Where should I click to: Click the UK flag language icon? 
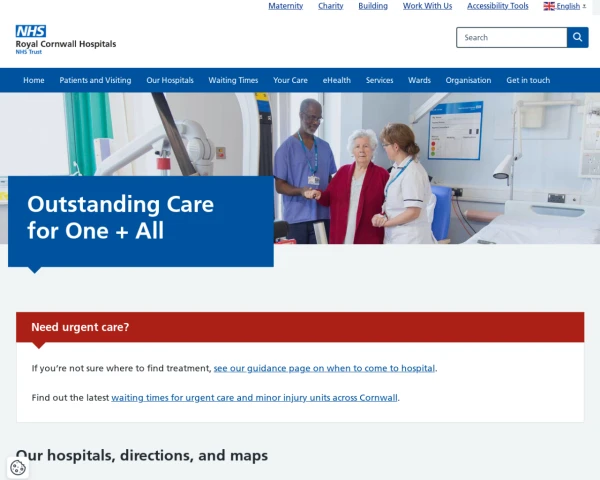[549, 6]
